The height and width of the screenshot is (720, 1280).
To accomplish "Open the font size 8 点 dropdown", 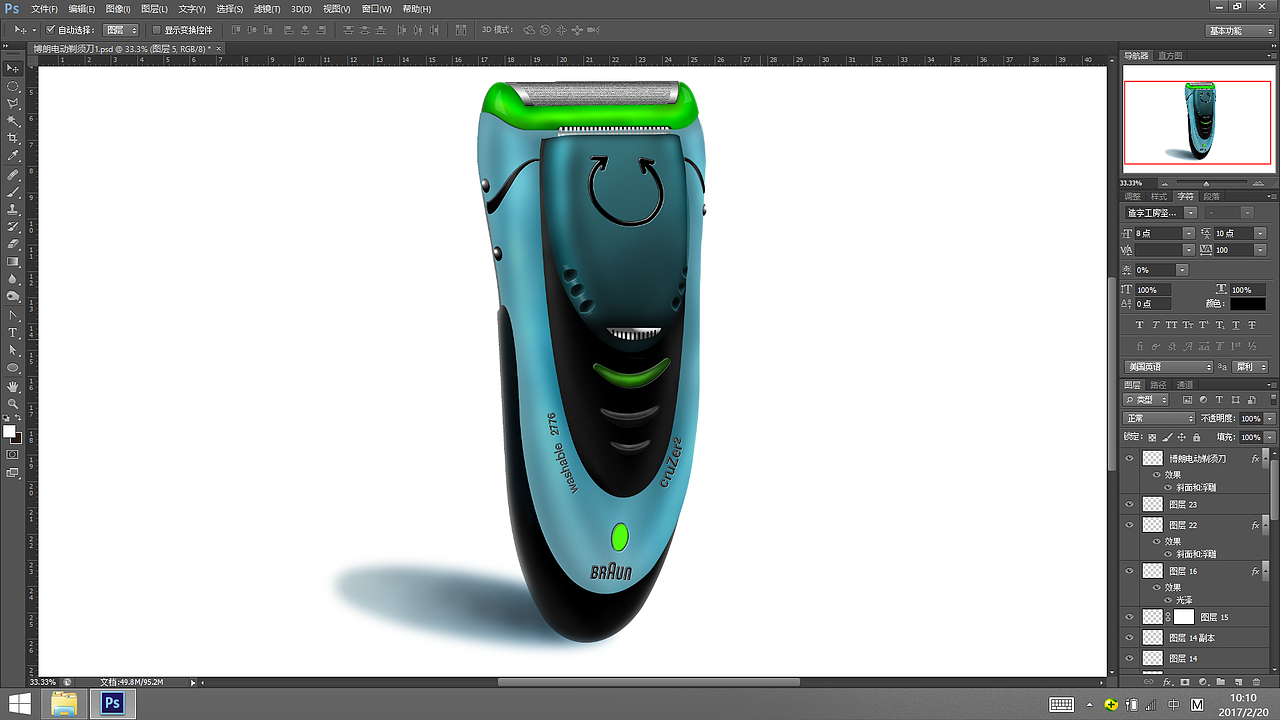I will [x=1189, y=233].
